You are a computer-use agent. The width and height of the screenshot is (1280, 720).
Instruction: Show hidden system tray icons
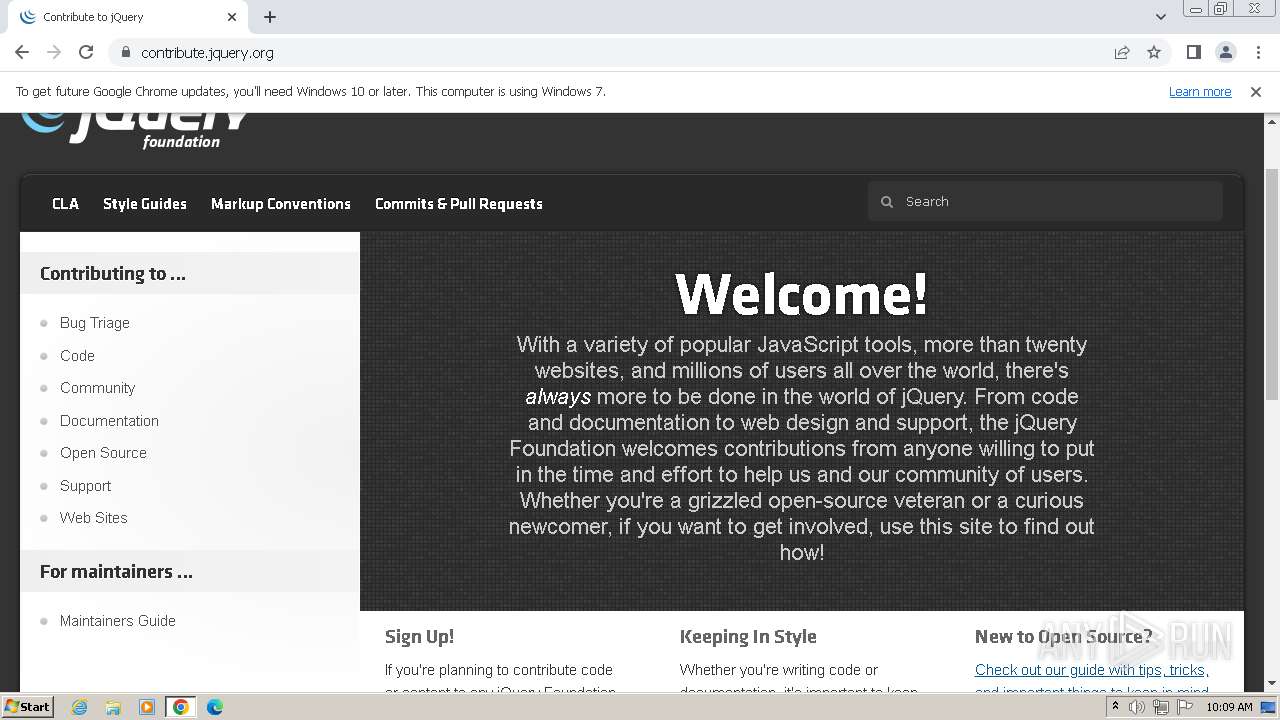pyautogui.click(x=1115, y=707)
